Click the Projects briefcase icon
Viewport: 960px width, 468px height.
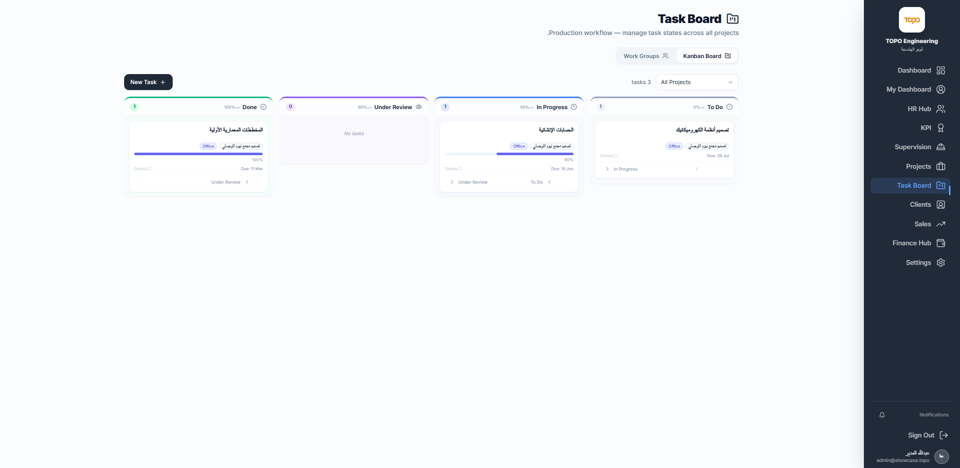coord(941,167)
